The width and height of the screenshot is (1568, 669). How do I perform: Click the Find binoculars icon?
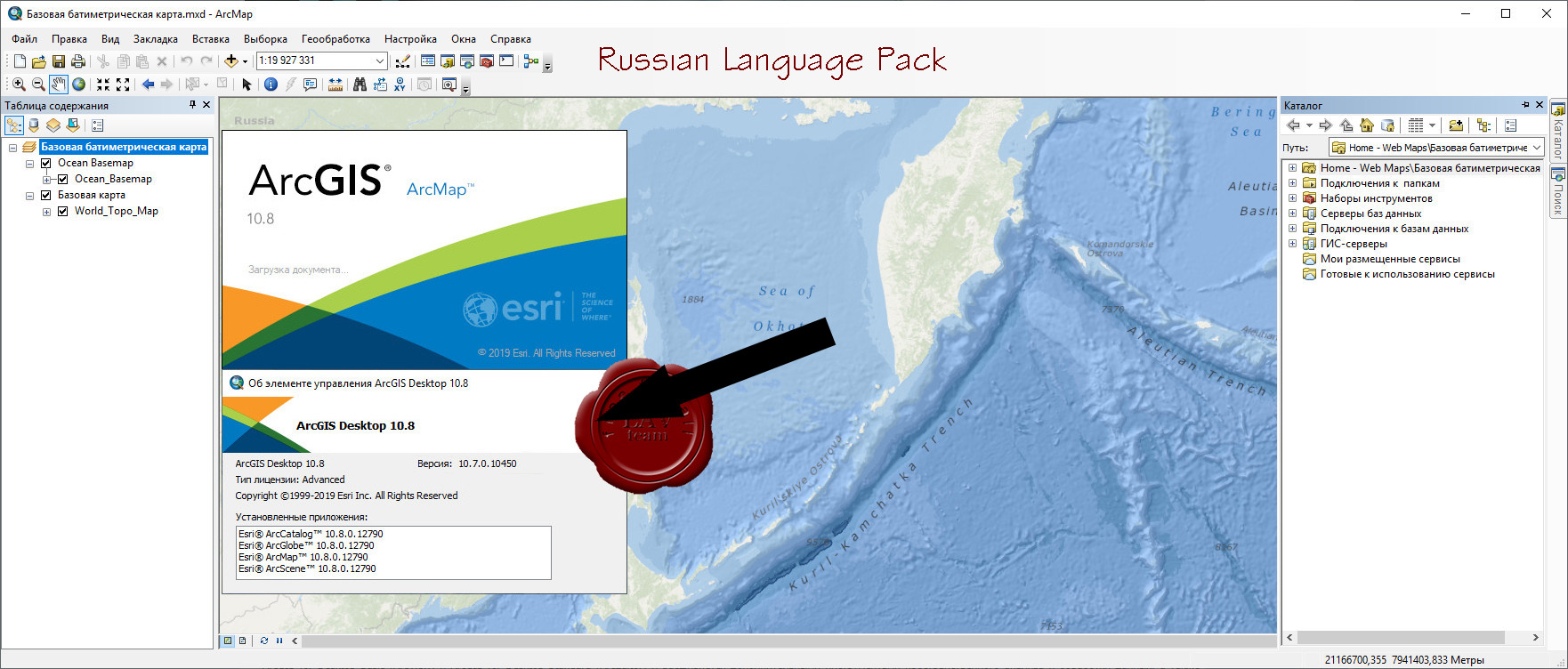[360, 85]
